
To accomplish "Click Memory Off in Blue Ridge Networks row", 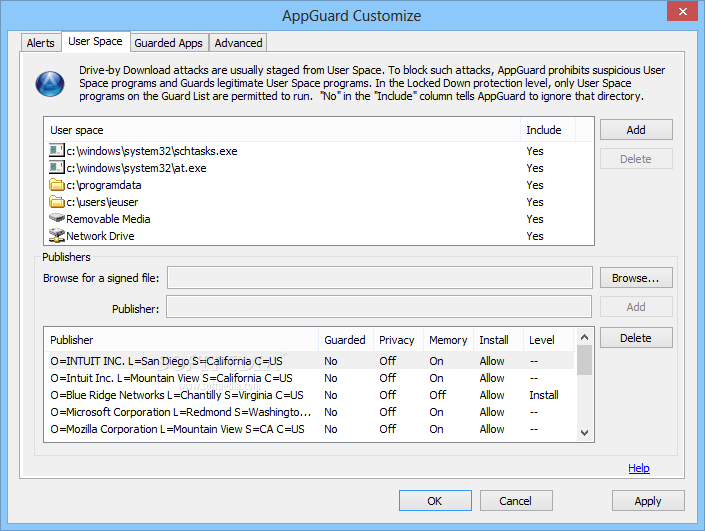I will pyautogui.click(x=438, y=395).
